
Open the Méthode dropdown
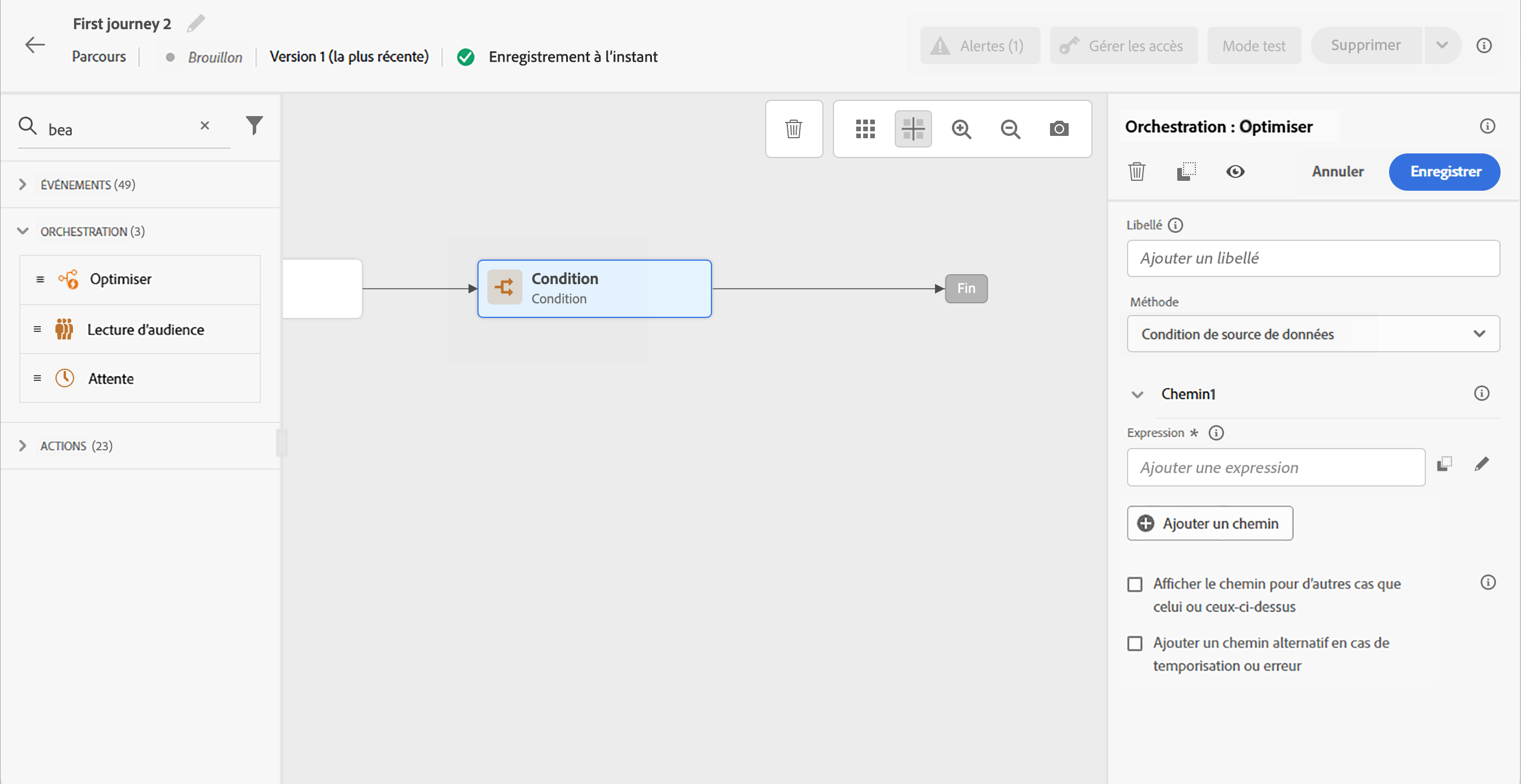1313,334
